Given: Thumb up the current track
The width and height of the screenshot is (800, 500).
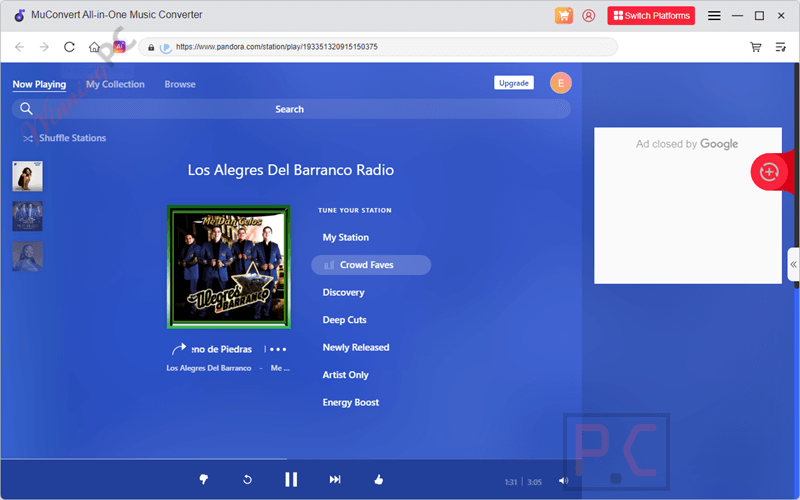Looking at the screenshot, I should point(379,480).
